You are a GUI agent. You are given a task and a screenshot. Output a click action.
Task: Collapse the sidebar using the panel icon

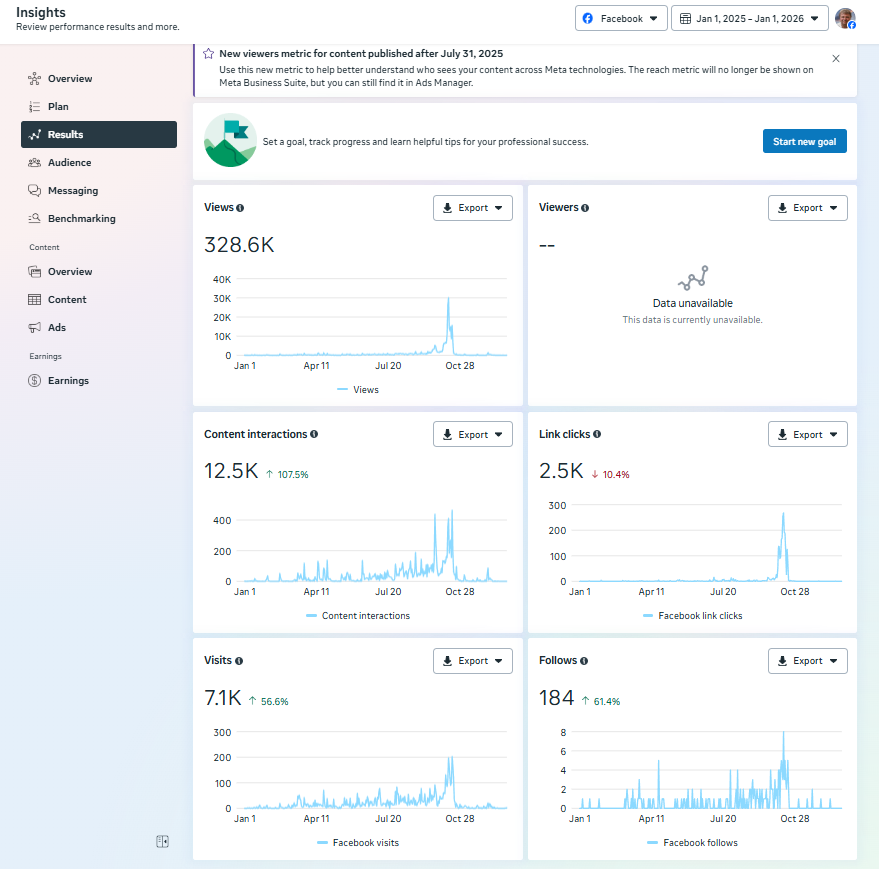click(162, 842)
